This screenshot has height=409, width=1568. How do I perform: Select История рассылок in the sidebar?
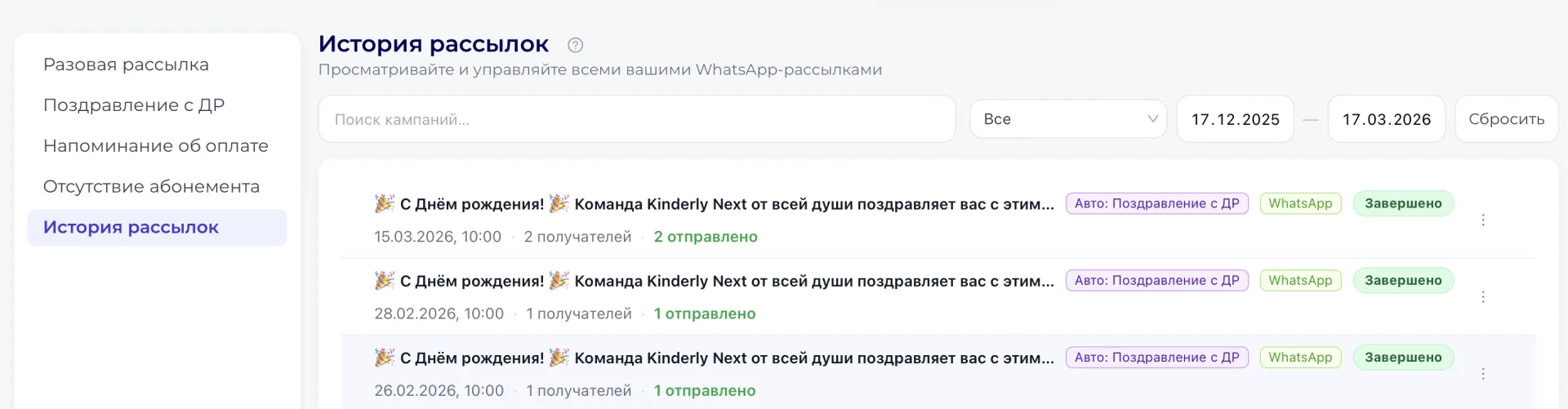coord(157,228)
